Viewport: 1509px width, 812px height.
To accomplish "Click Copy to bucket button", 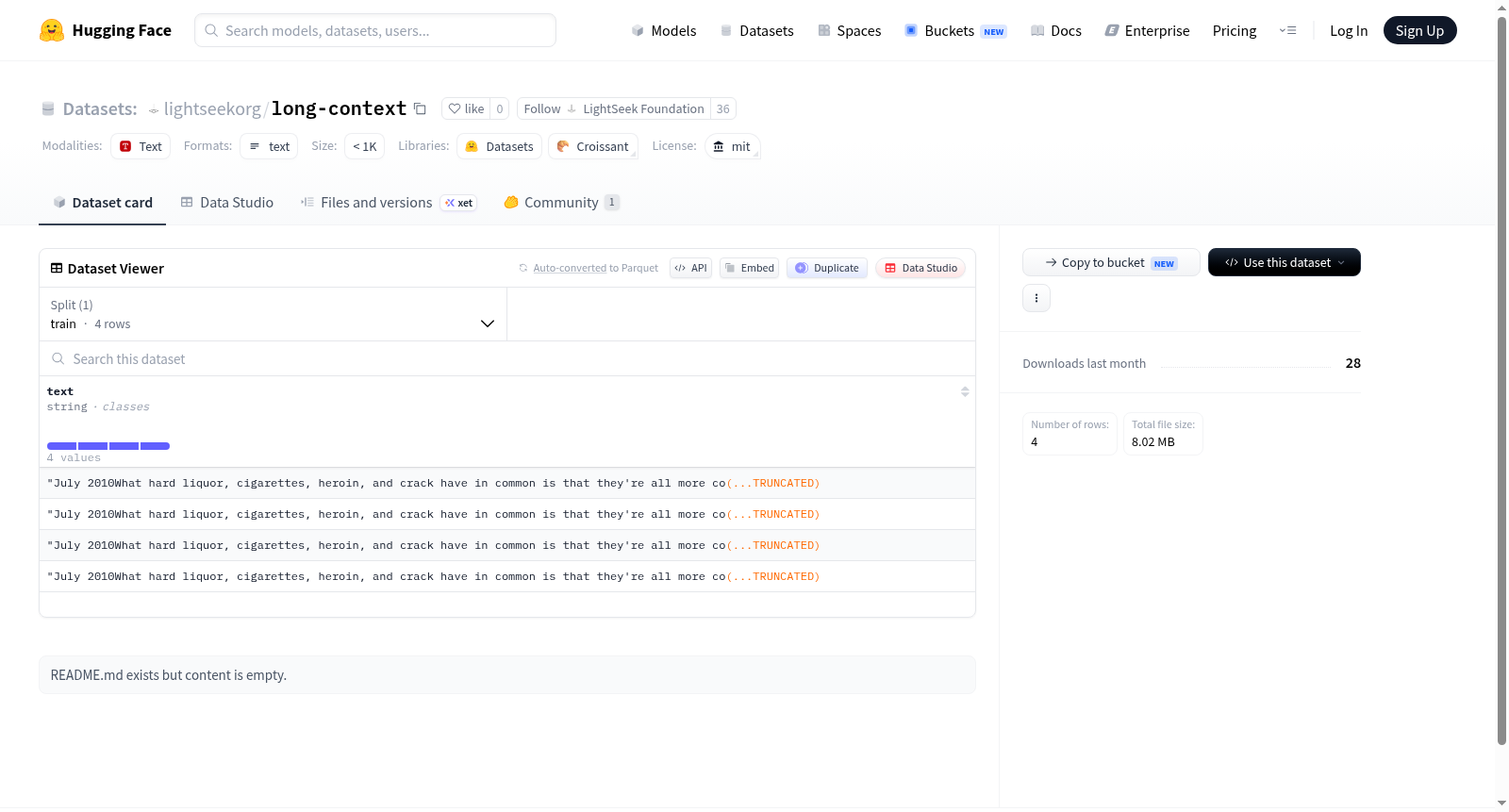I will [x=1111, y=262].
